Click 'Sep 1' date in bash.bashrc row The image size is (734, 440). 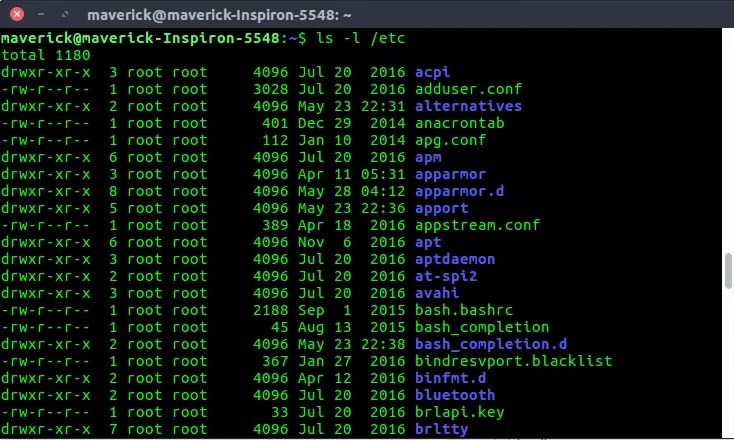(x=324, y=310)
